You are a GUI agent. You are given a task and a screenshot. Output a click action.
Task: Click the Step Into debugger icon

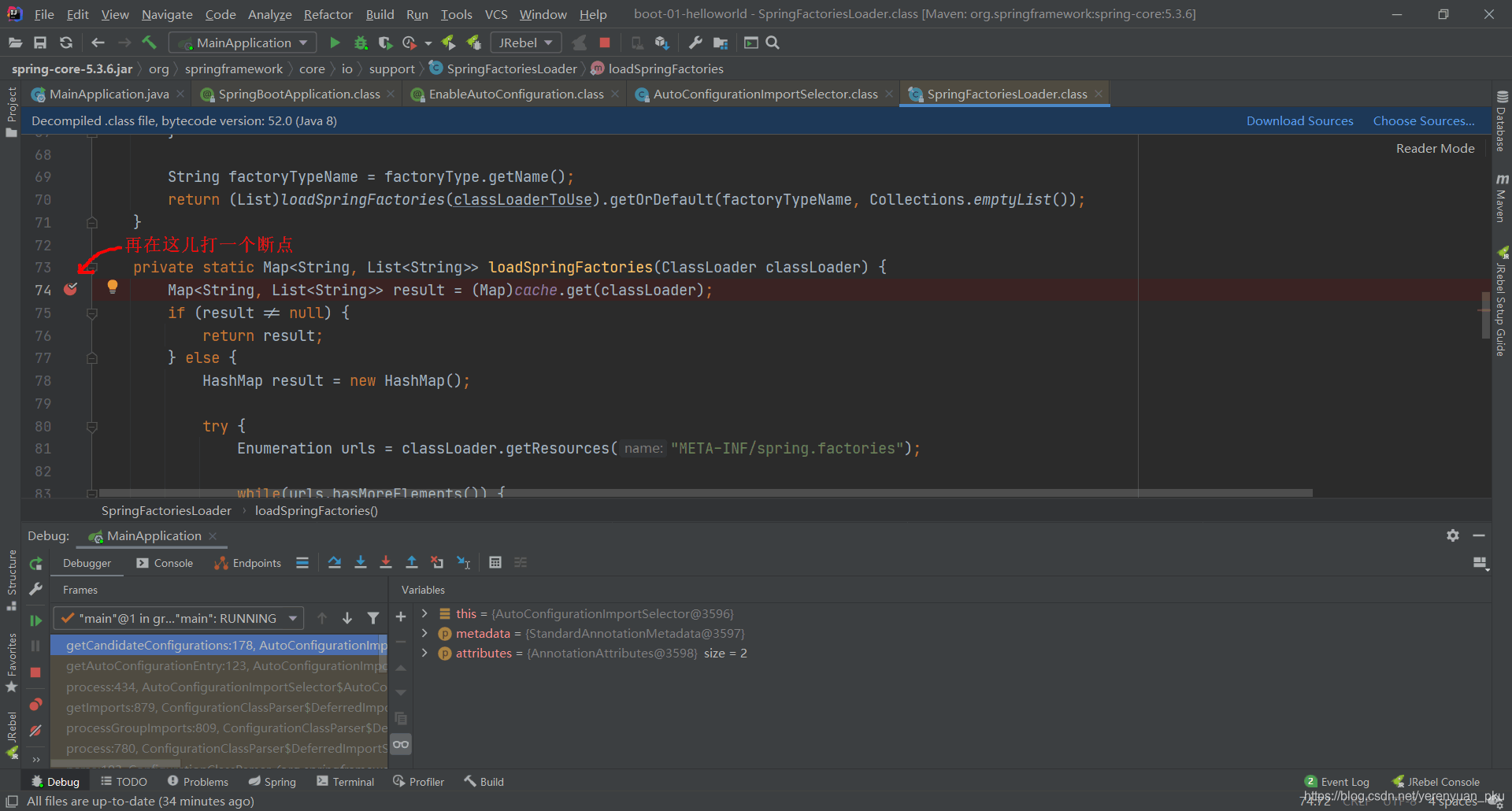point(361,562)
